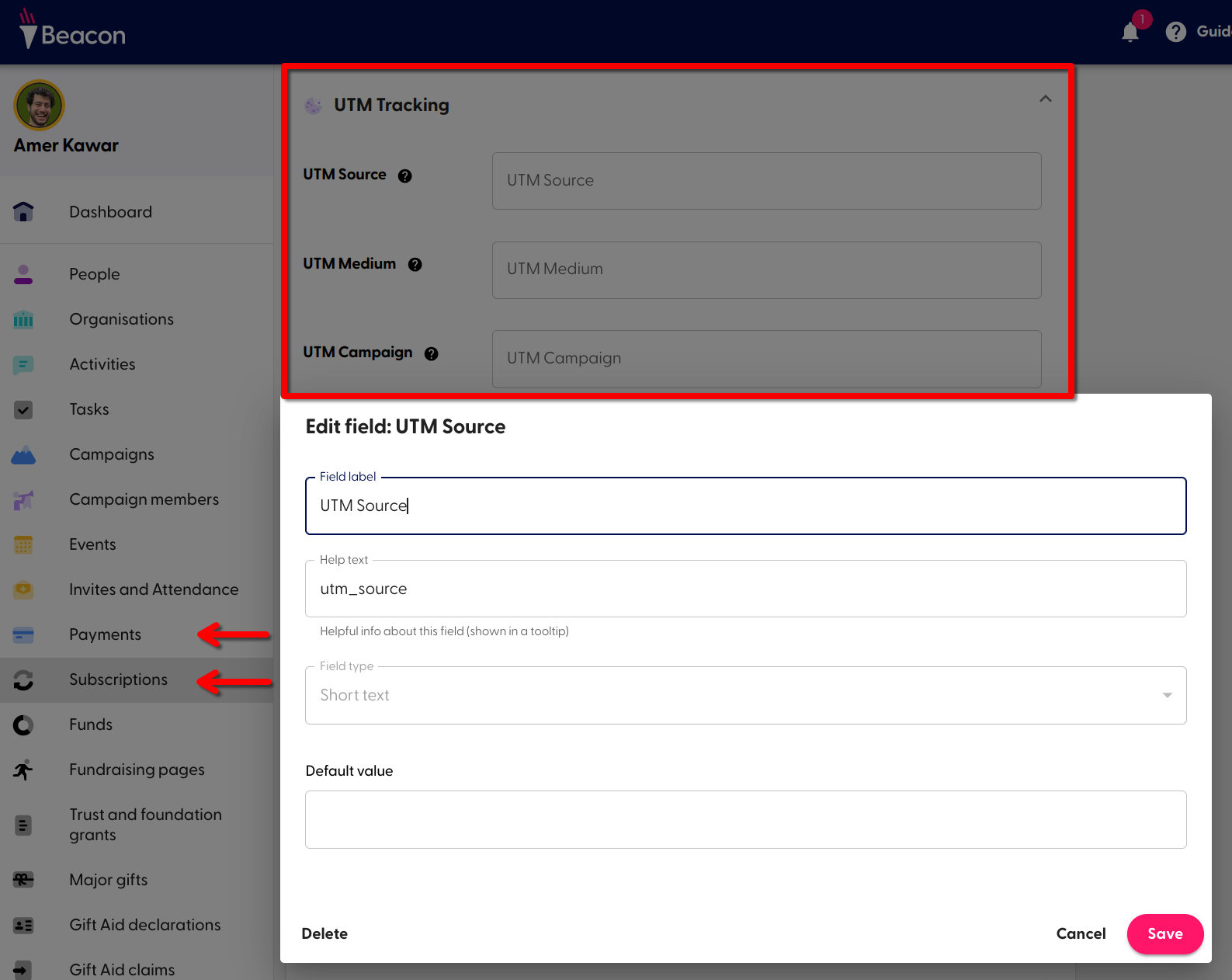Click the Subscriptions refresh icon
Viewport: 1232px width, 980px height.
(23, 679)
